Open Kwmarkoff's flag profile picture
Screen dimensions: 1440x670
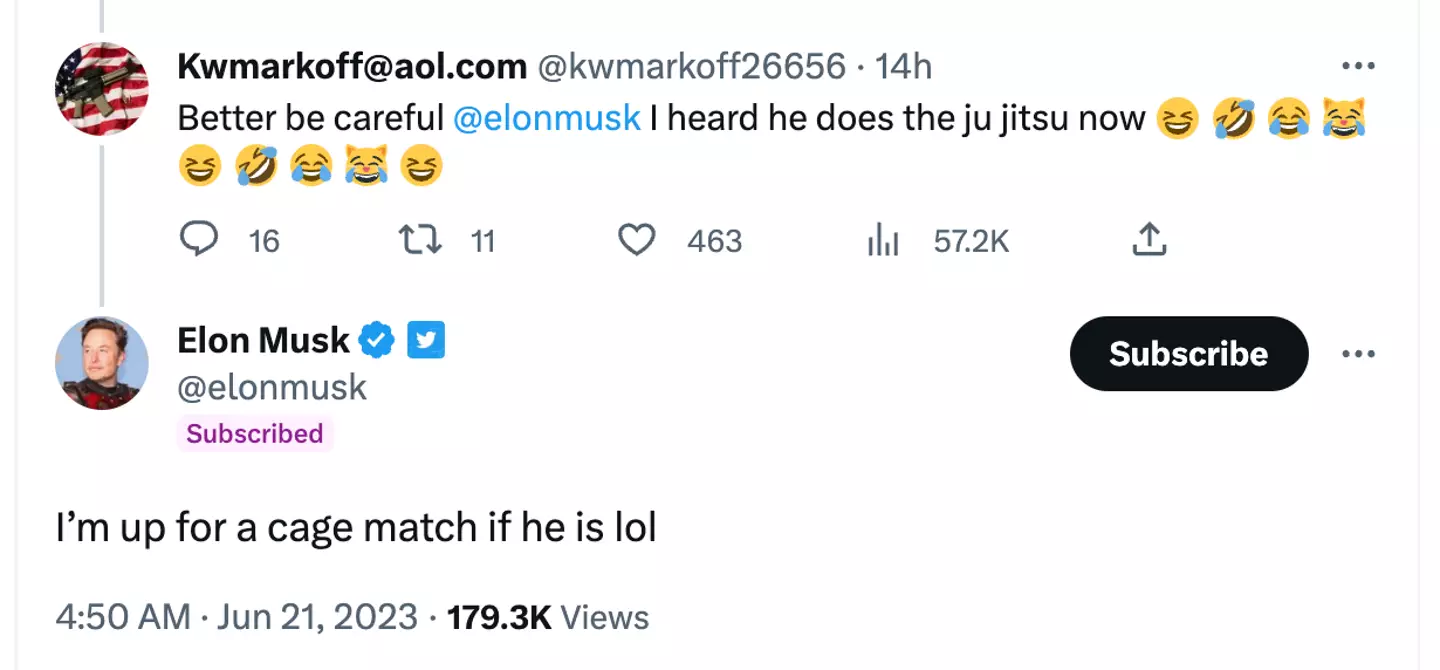[101, 89]
